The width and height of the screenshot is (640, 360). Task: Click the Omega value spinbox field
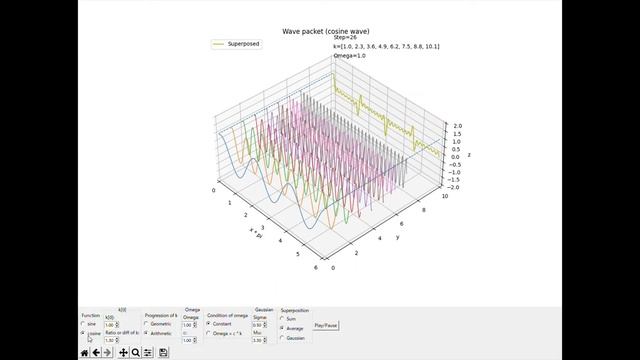(187, 325)
